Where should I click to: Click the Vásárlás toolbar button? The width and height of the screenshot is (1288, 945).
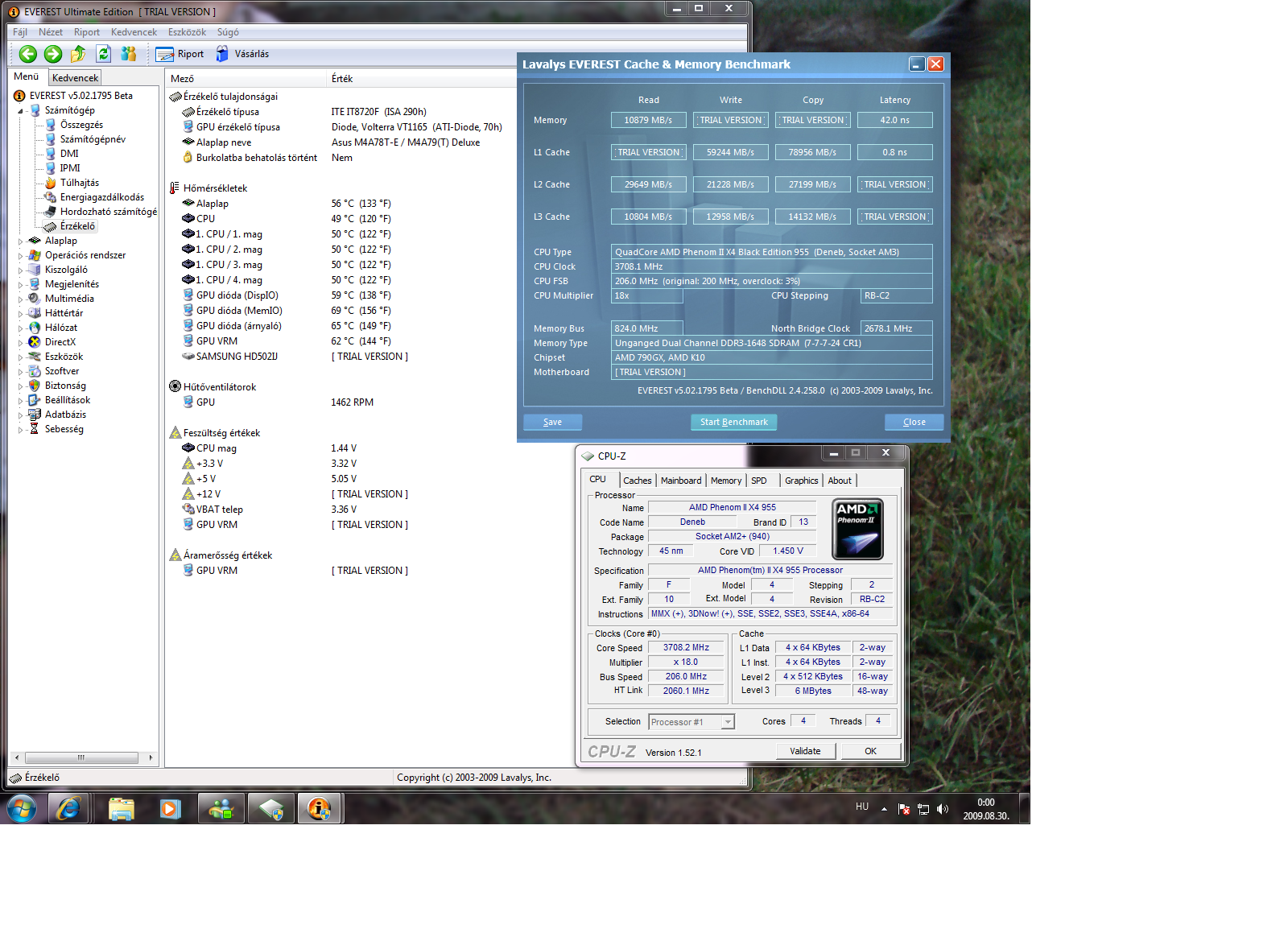pyautogui.click(x=242, y=54)
